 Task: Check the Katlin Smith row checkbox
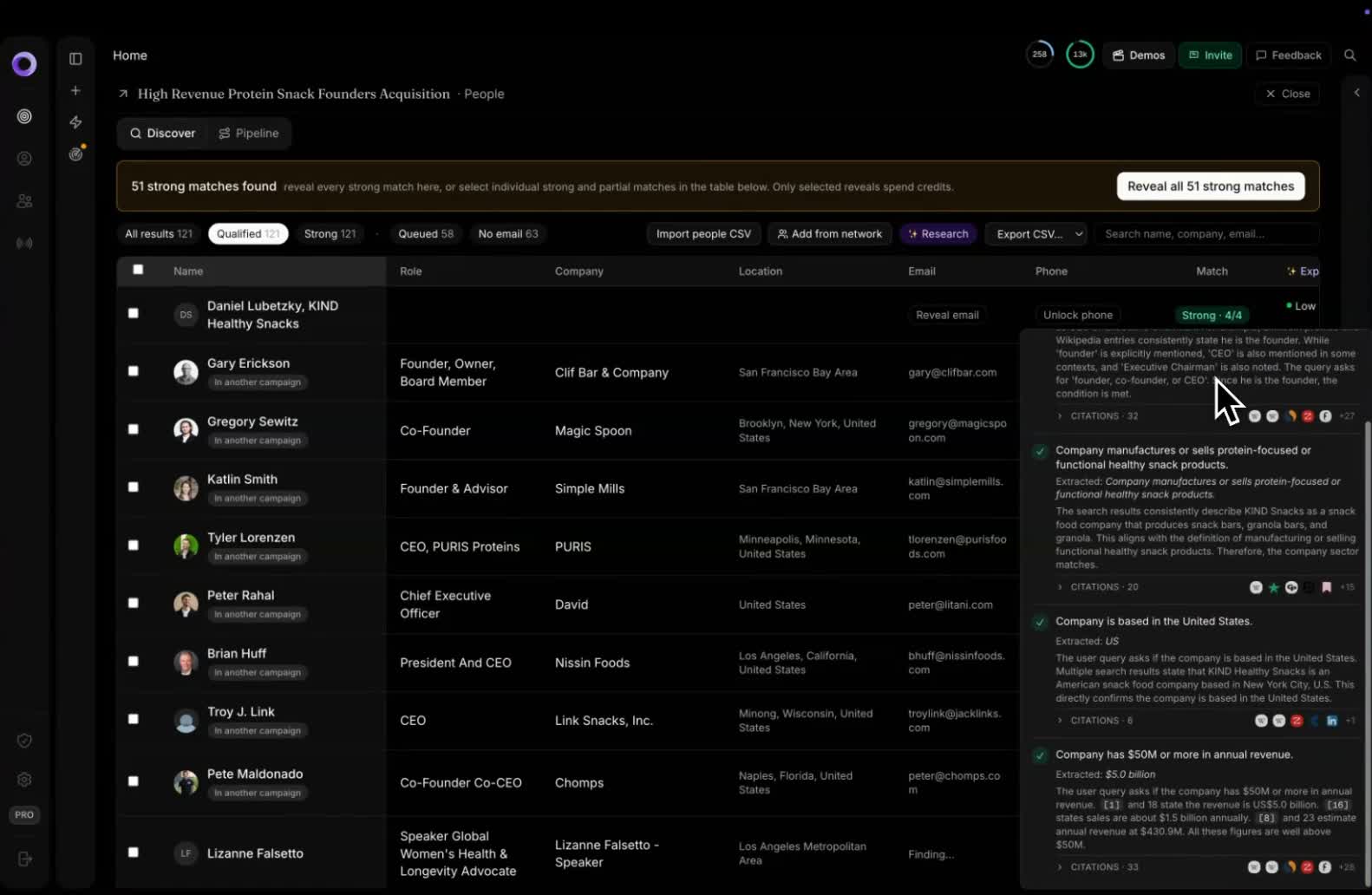134,487
